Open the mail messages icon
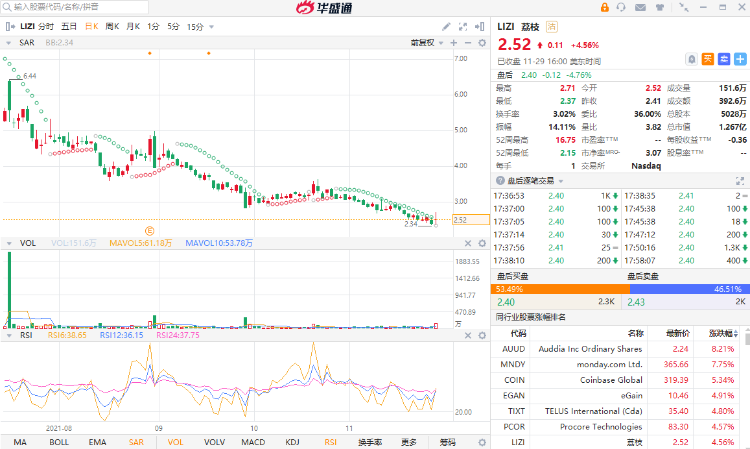Image resolution: width=750 pixels, height=449 pixels. pyautogui.click(x=640, y=7)
